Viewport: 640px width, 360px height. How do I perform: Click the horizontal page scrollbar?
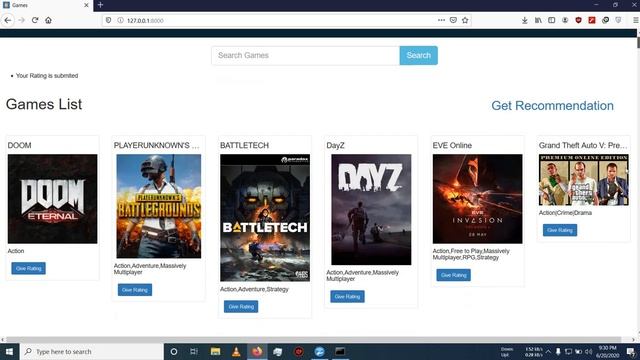coord(313,340)
